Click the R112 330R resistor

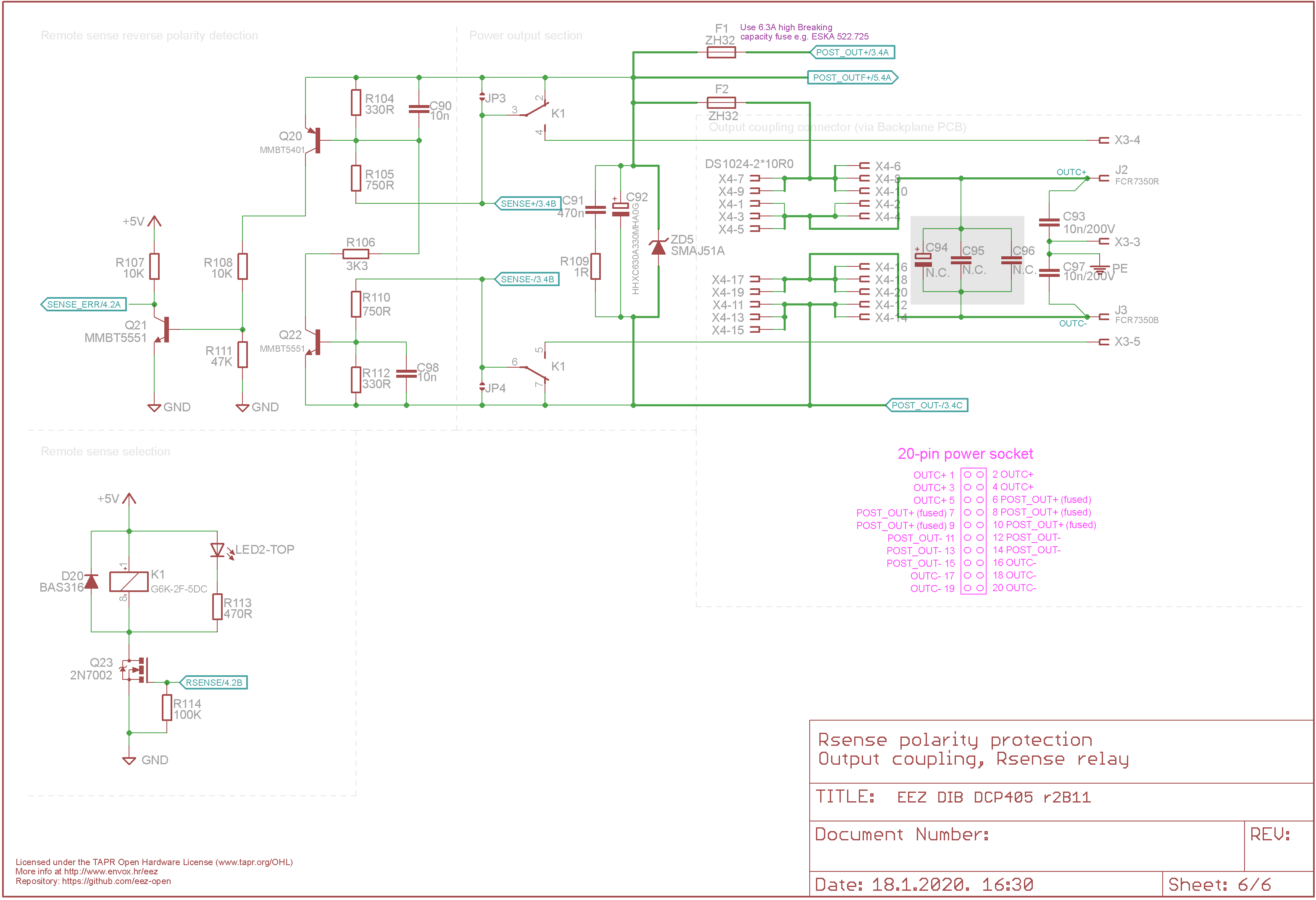coord(355,379)
